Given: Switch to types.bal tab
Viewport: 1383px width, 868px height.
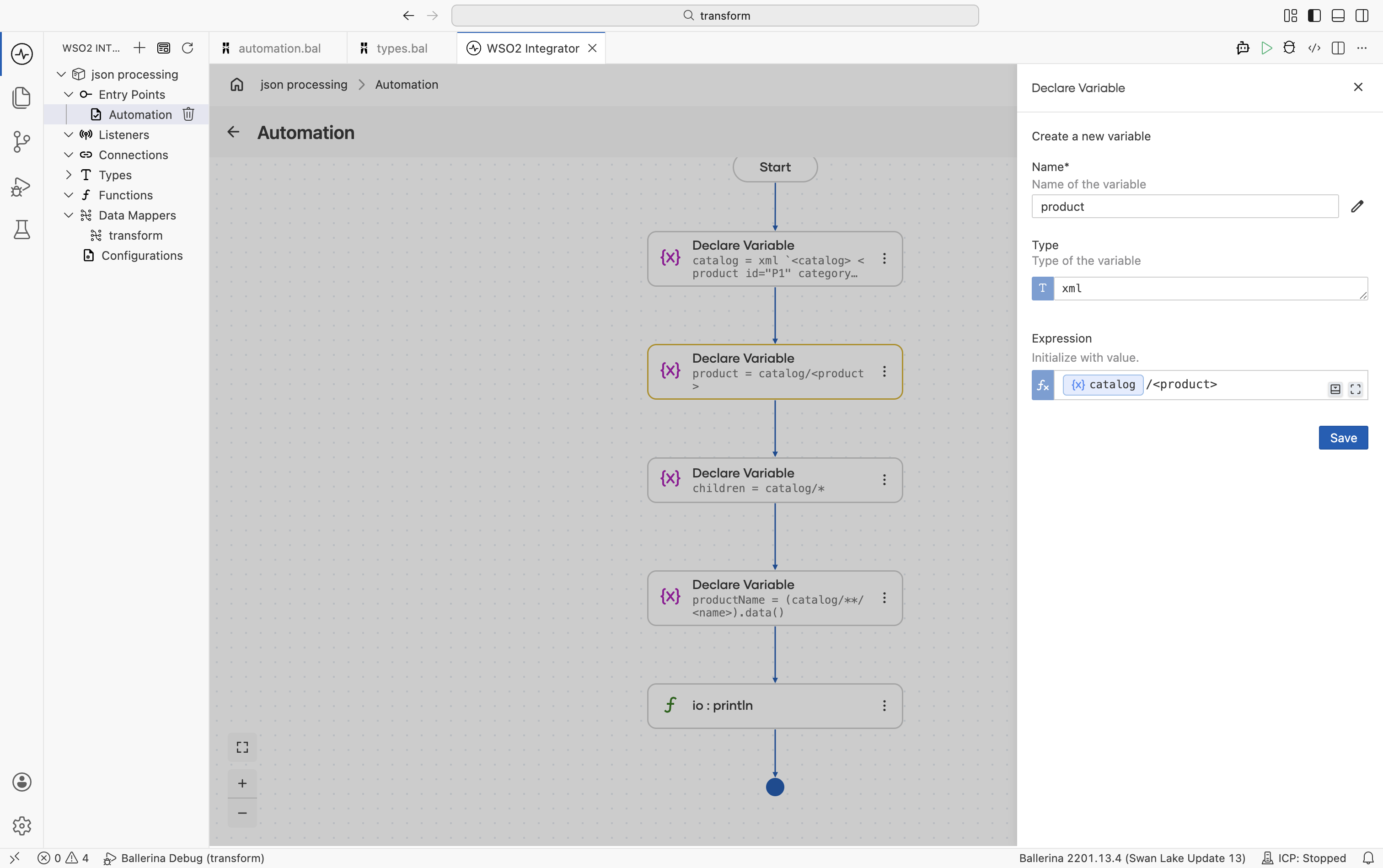Looking at the screenshot, I should [402, 48].
